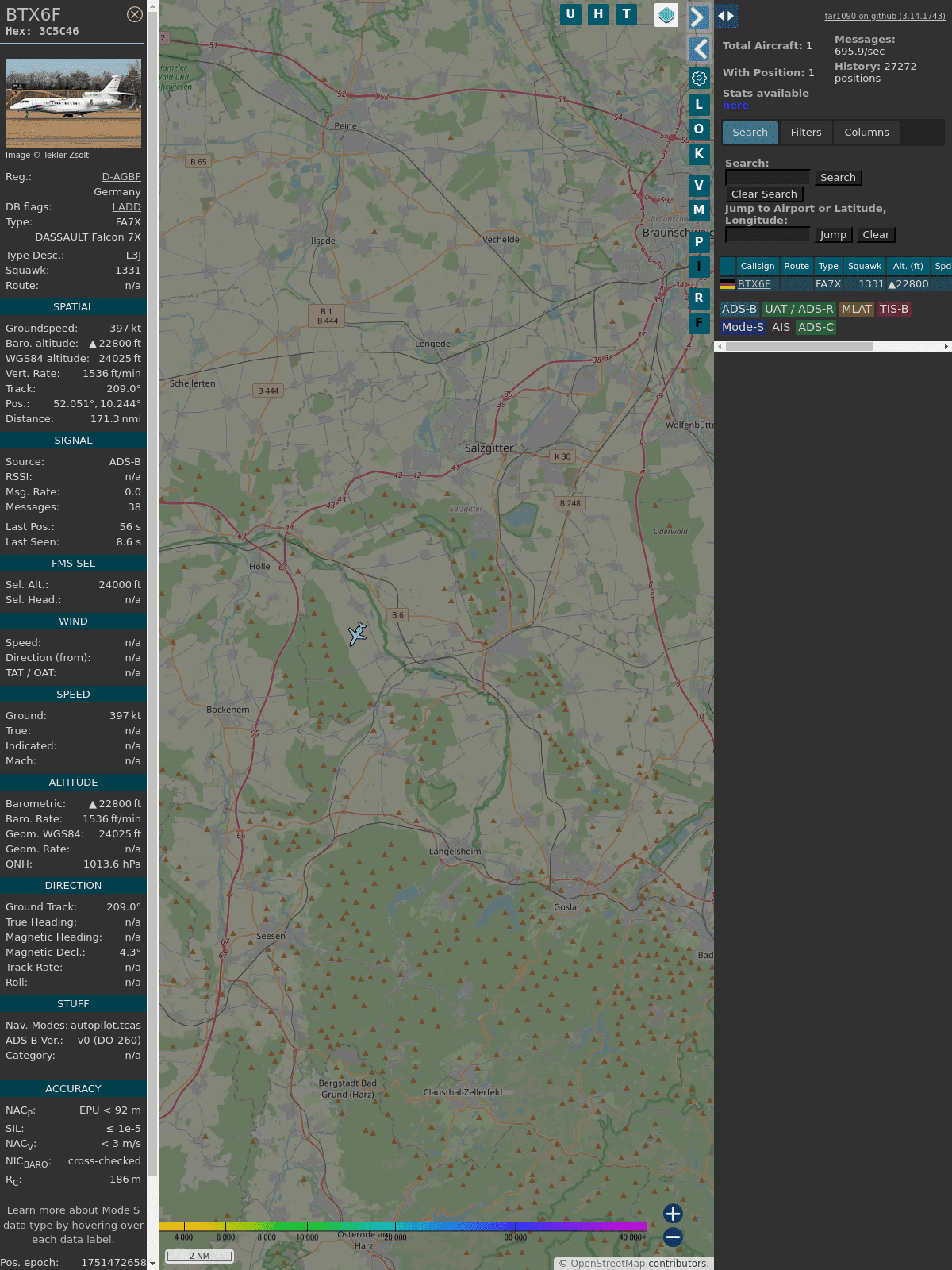Image resolution: width=952 pixels, height=1270 pixels.
Task: Open tar1090 on github link
Action: 885,16
